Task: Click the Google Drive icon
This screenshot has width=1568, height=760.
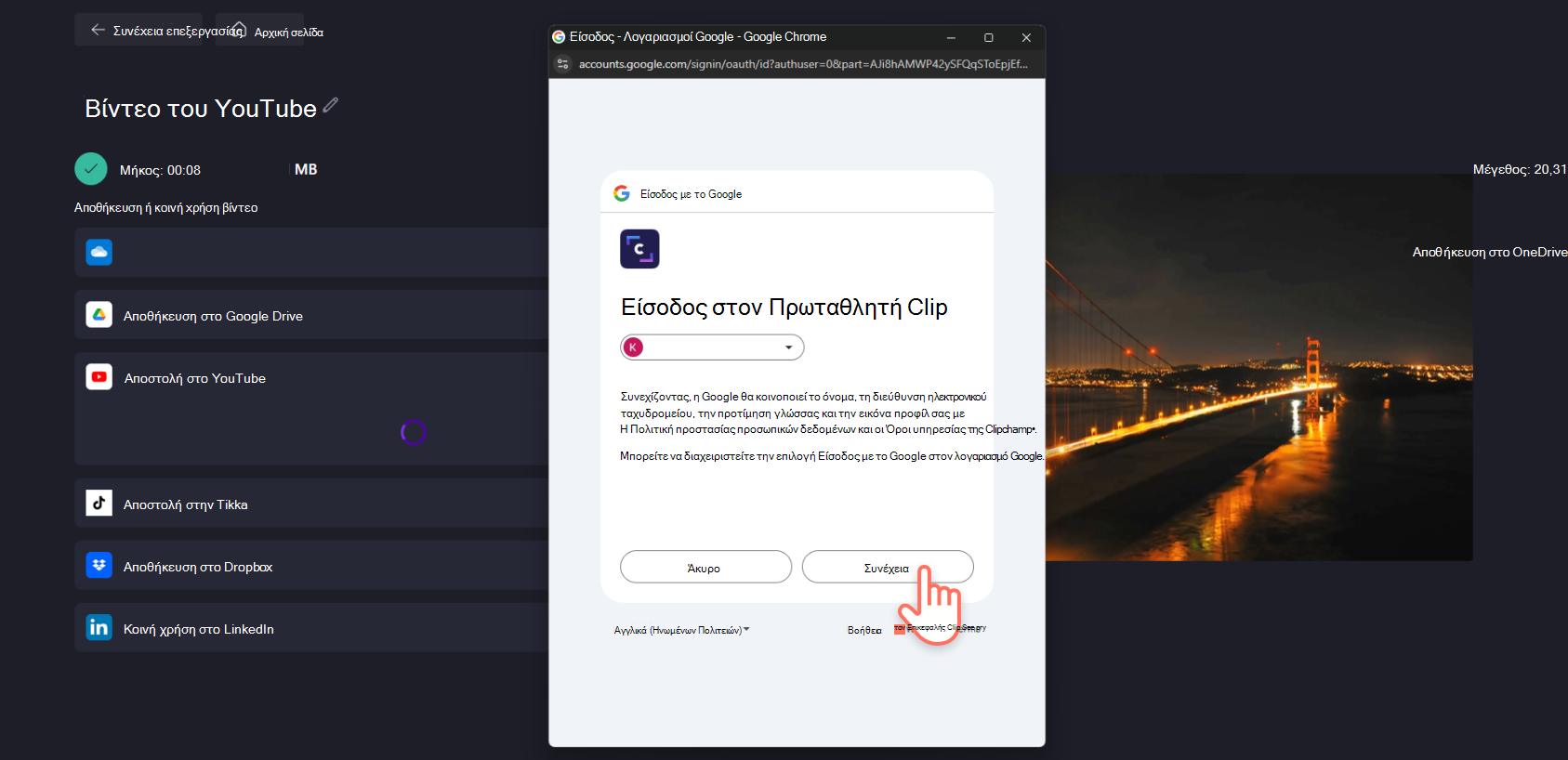Action: point(99,315)
